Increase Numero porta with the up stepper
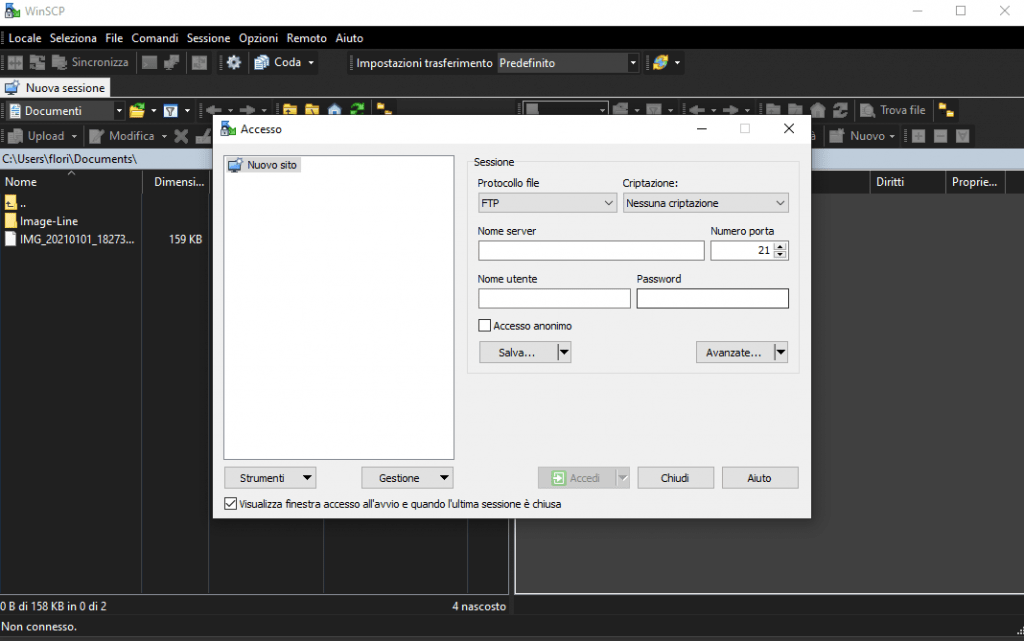Screen dimensions: 1024x641 pyautogui.click(x=780, y=245)
